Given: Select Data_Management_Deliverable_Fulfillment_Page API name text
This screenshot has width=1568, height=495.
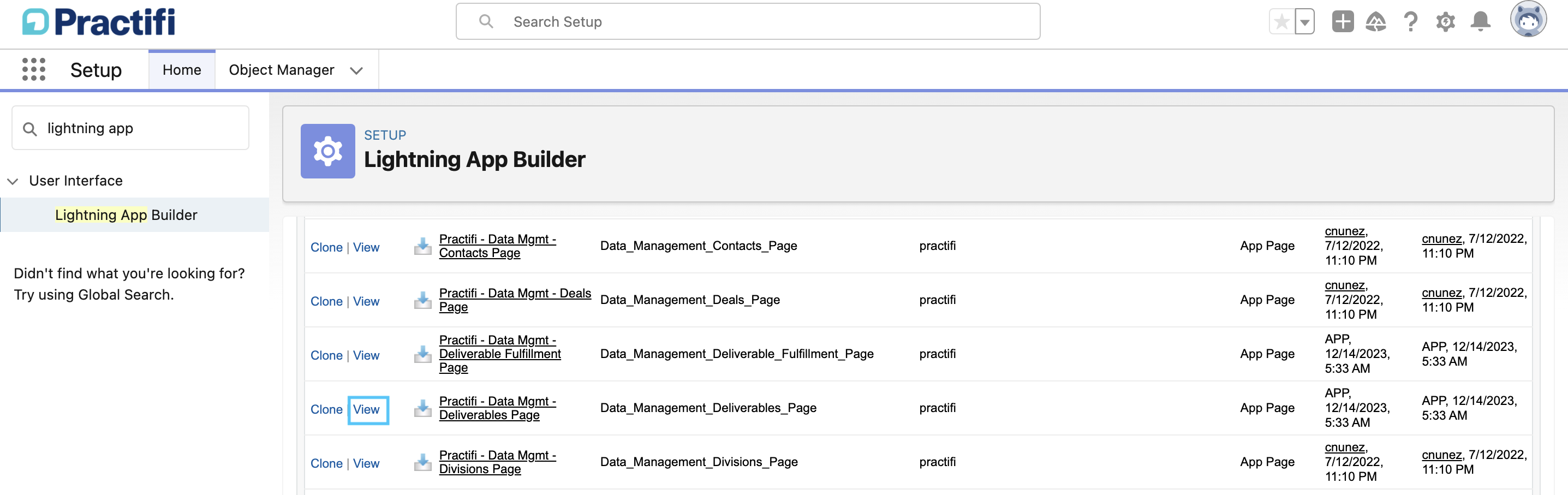Looking at the screenshot, I should (737, 354).
